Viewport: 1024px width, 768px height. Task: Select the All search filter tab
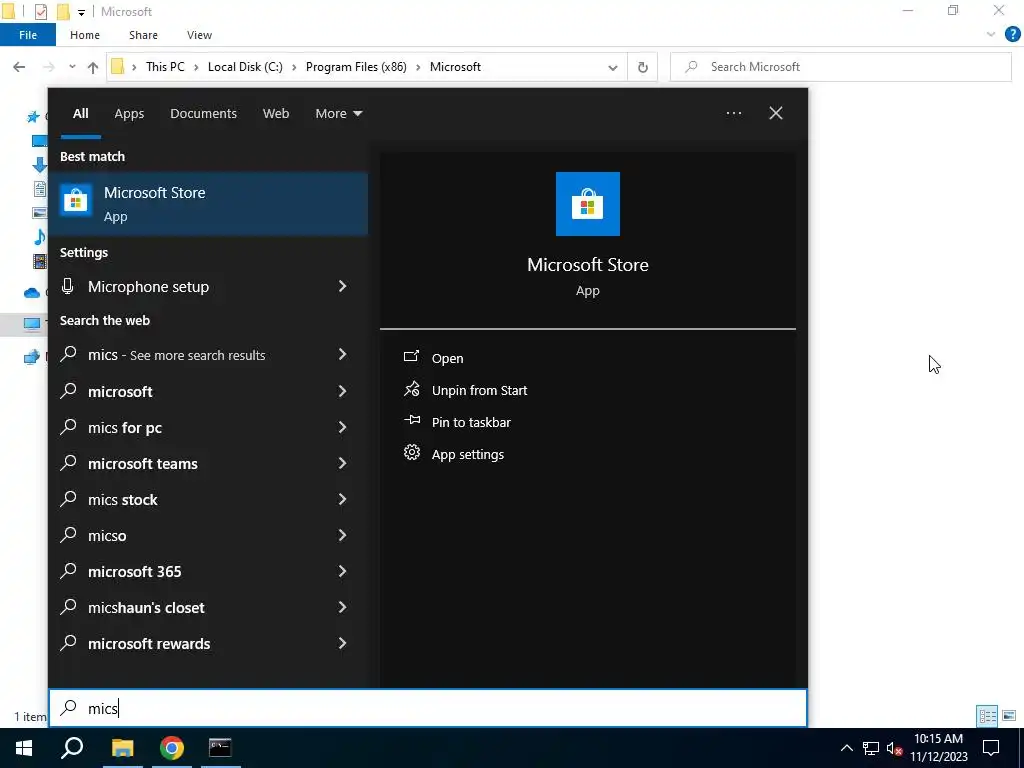point(80,114)
